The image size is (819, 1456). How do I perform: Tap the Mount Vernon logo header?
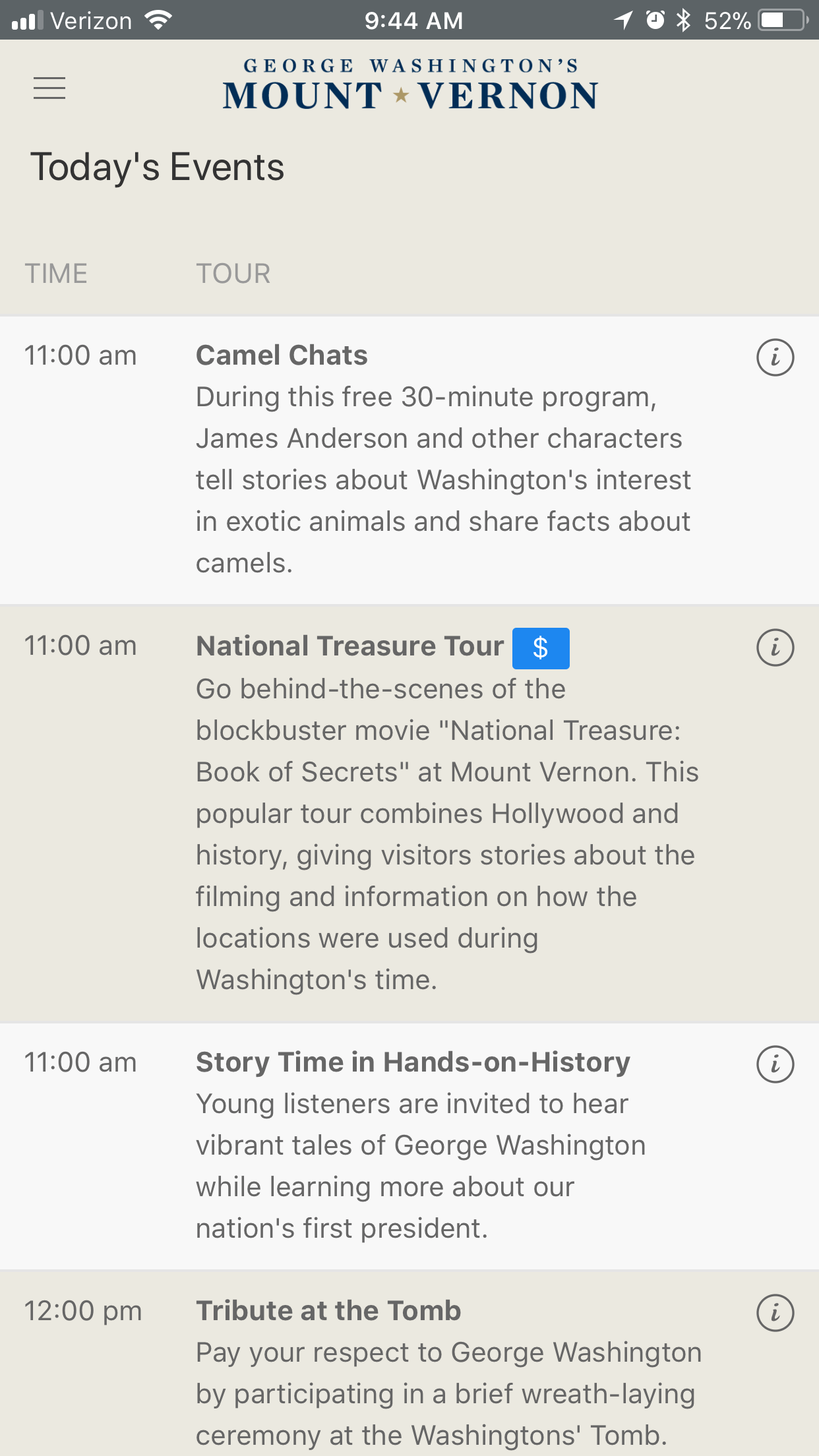tap(410, 85)
